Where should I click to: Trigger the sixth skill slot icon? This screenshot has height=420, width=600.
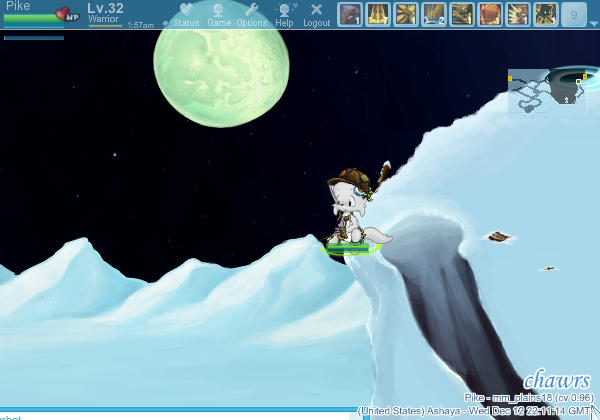pyautogui.click(x=490, y=14)
